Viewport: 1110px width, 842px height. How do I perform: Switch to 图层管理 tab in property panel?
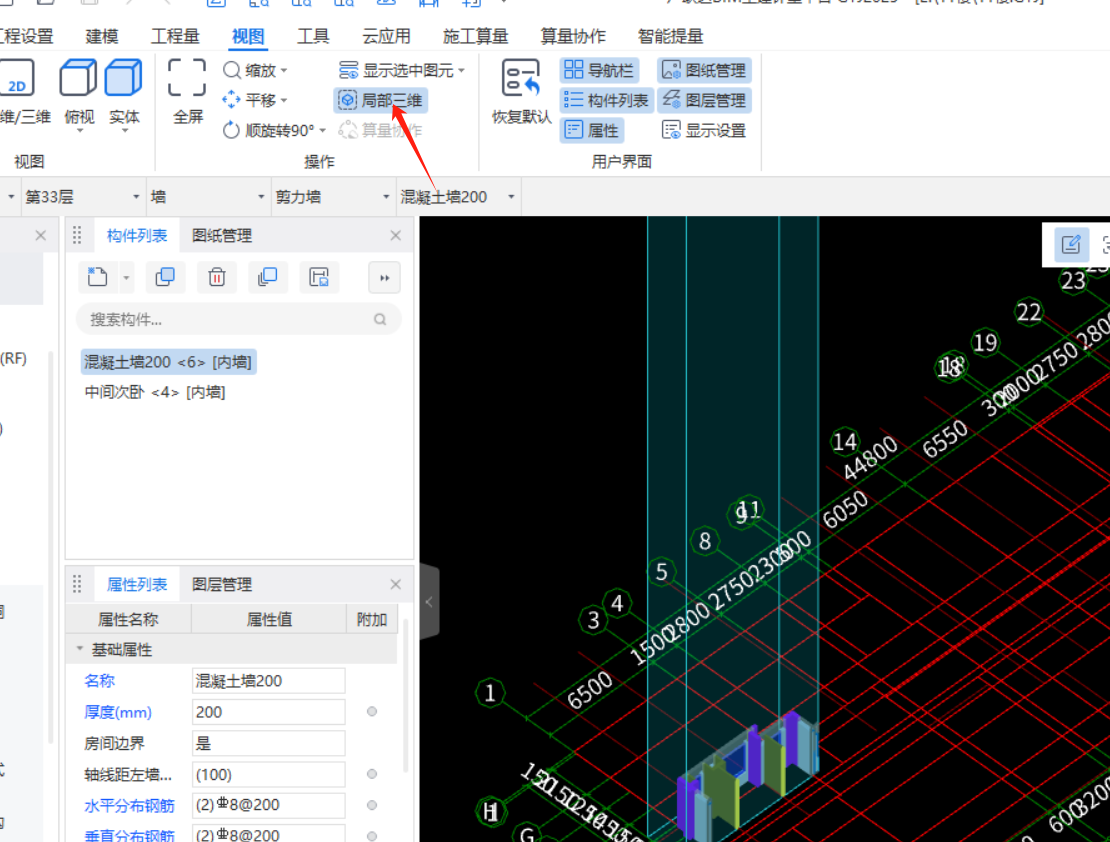222,584
